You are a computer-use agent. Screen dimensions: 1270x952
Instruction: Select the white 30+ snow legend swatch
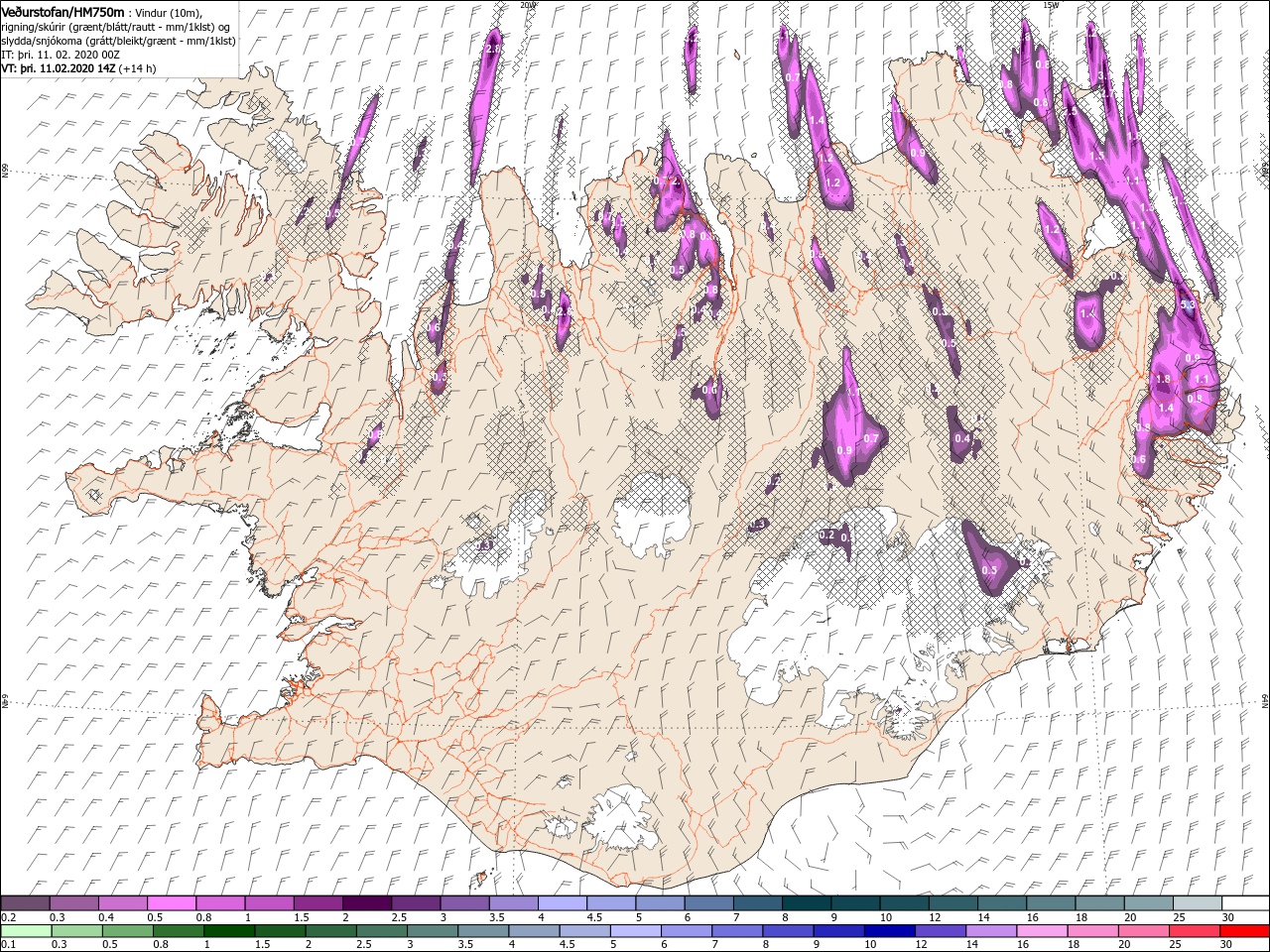click(1245, 903)
